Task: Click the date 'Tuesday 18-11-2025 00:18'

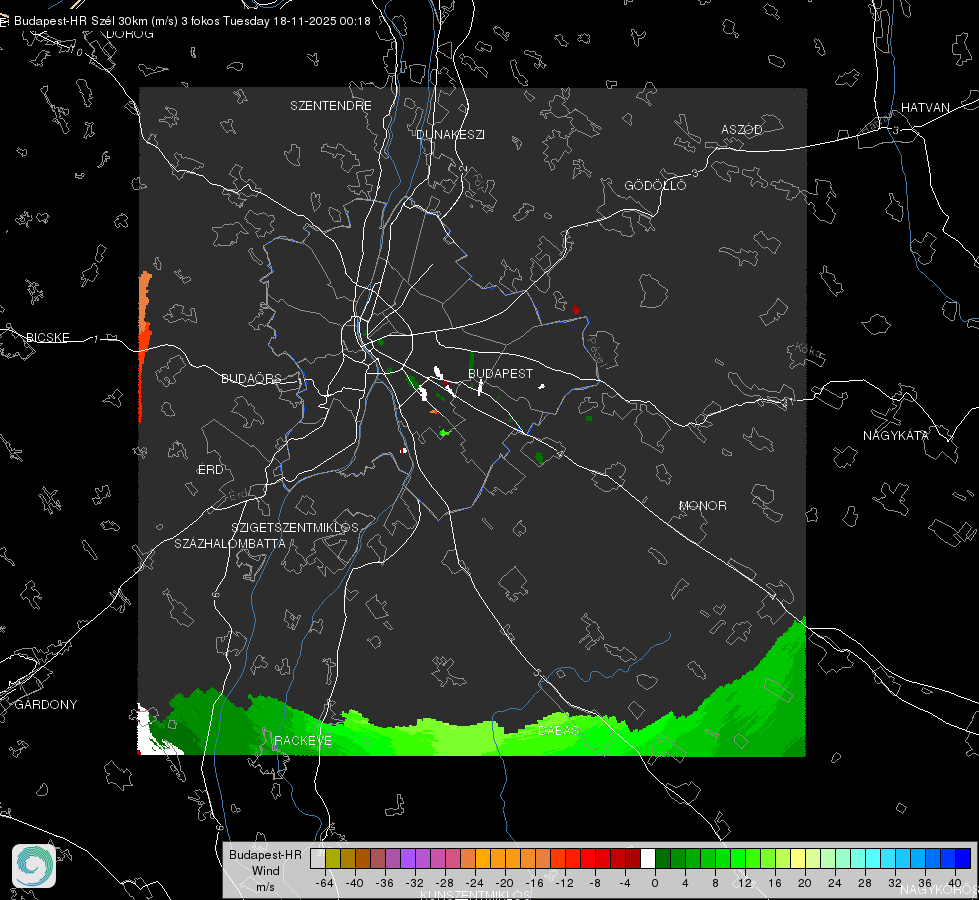Action: 297,21
